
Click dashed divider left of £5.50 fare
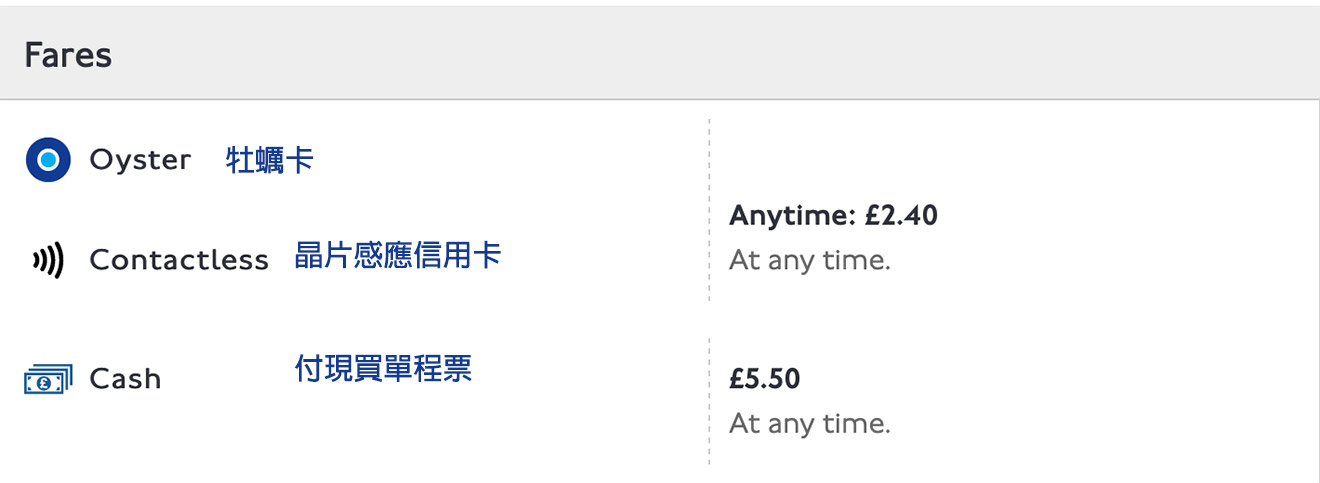pos(709,400)
